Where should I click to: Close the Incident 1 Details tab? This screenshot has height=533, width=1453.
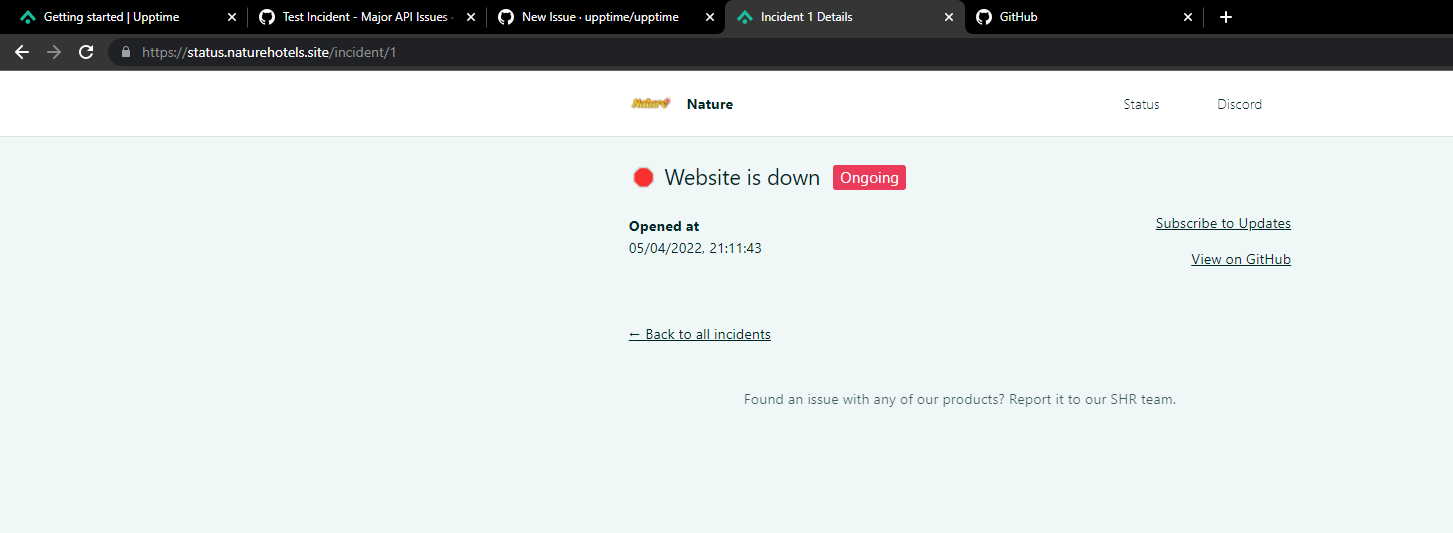pyautogui.click(x=949, y=17)
